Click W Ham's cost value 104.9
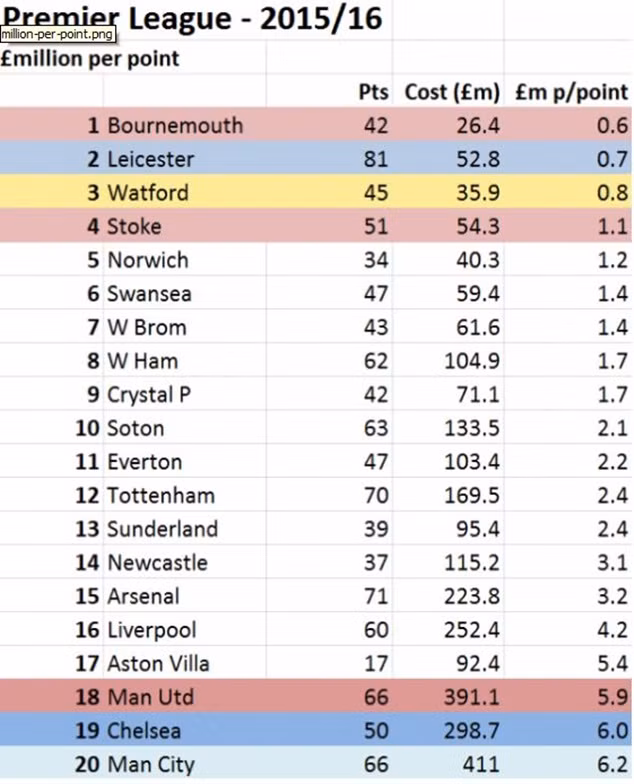This screenshot has width=634, height=784. [x=472, y=360]
